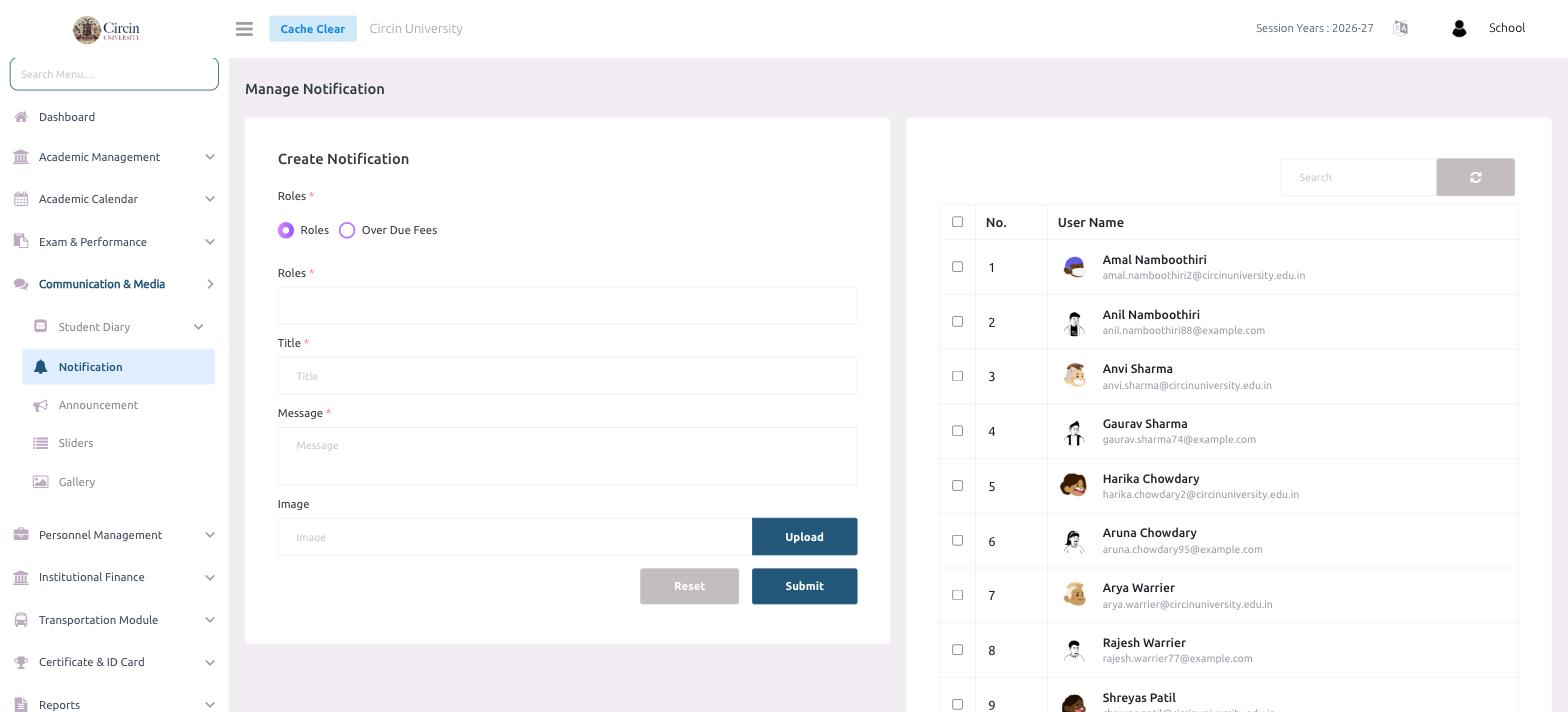Check the box for Gaurav Sharma
This screenshot has width=1568, height=712.
coord(957,431)
